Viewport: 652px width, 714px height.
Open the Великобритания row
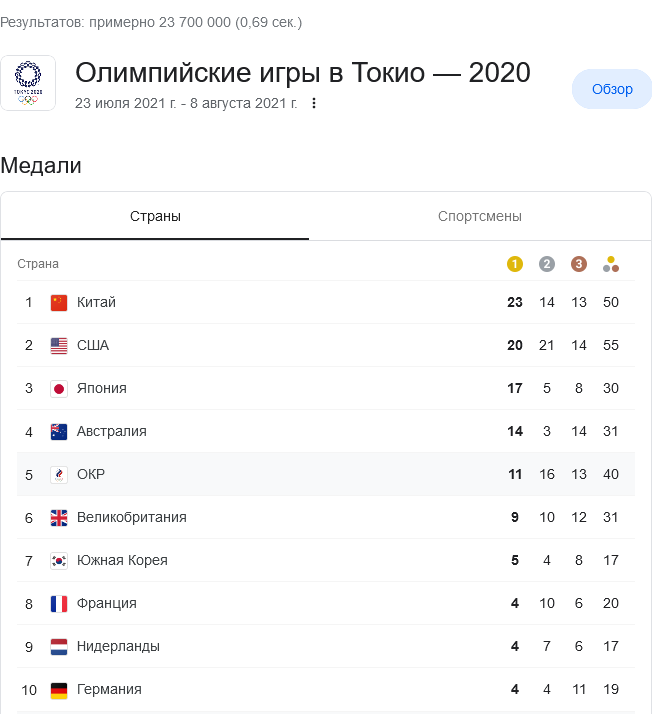click(x=326, y=517)
